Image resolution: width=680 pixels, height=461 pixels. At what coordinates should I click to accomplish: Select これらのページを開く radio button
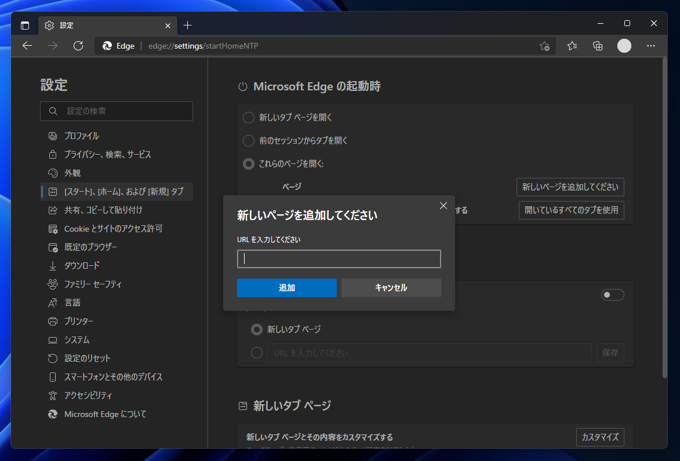pos(248,164)
